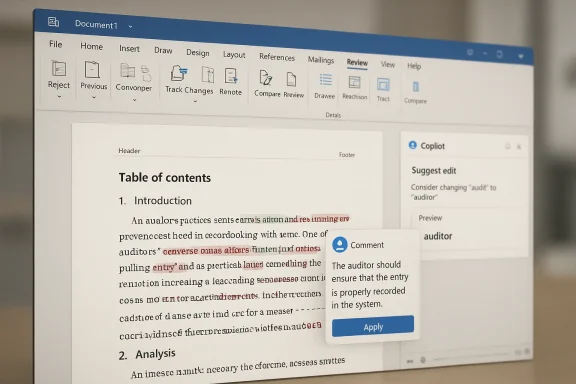Click the comment text about the auditor
Viewport: 576px width, 384px height.
click(370, 284)
